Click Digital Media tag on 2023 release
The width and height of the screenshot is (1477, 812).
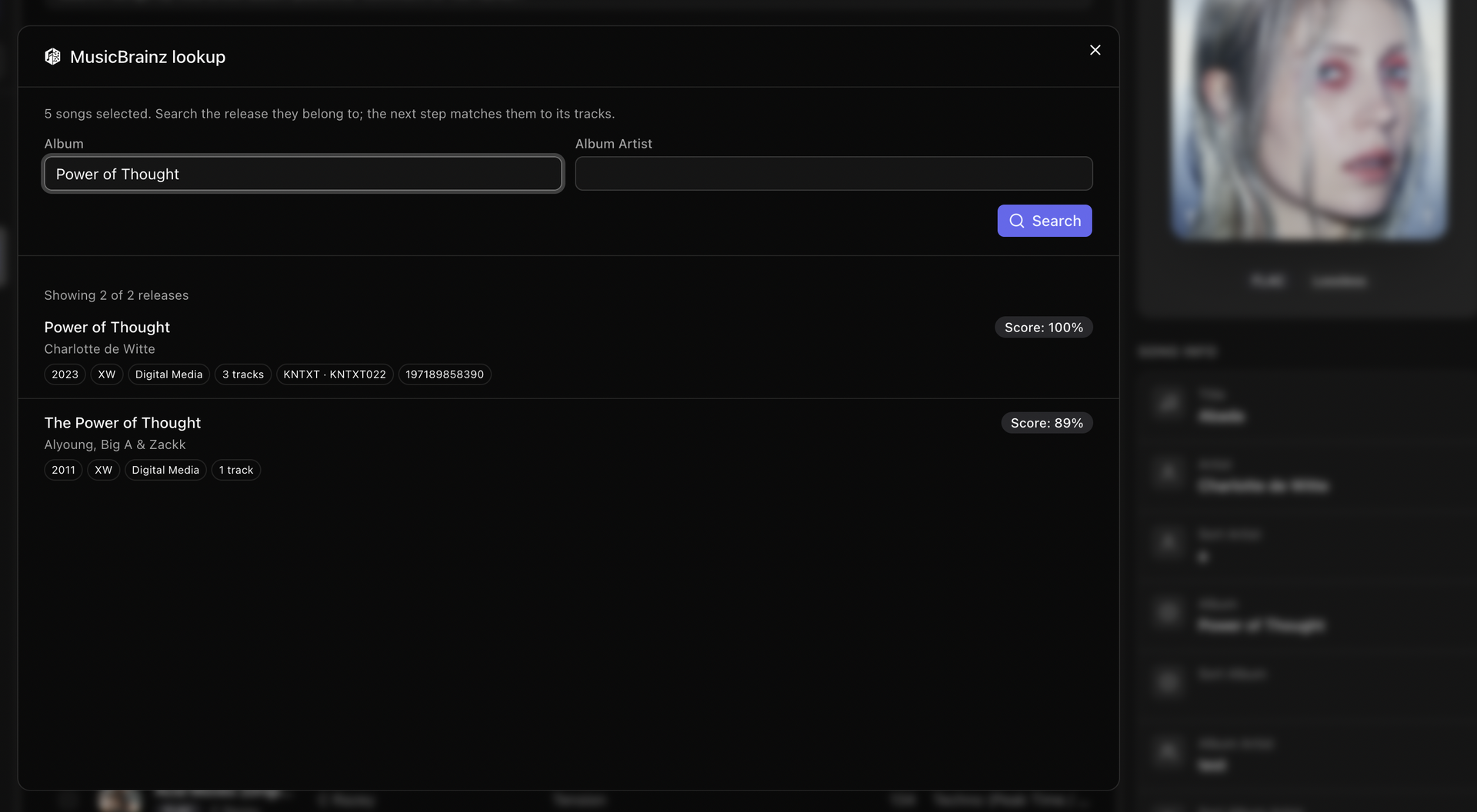168,374
